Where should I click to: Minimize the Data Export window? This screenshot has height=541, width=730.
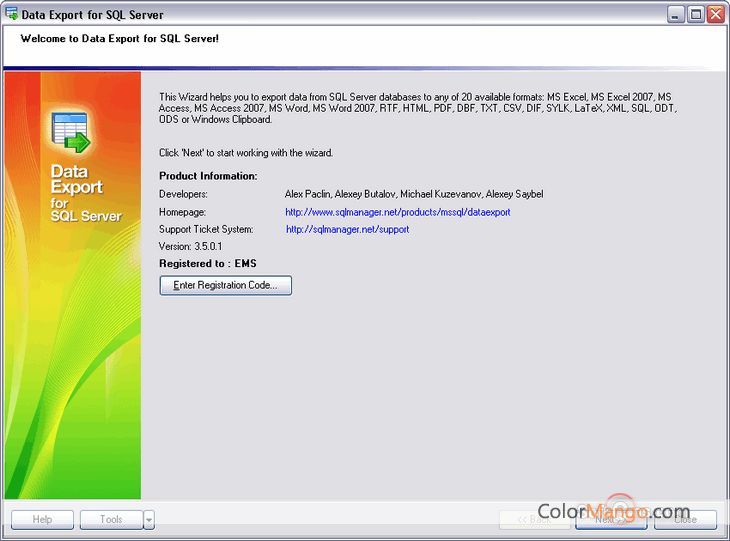(x=676, y=14)
